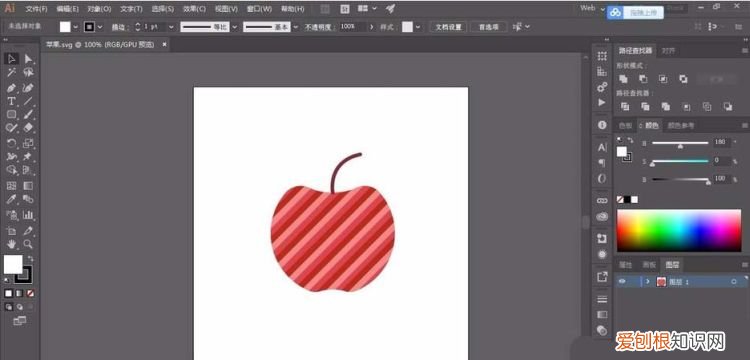Select the Shaper tool
750x360 pixels.
tap(11, 128)
